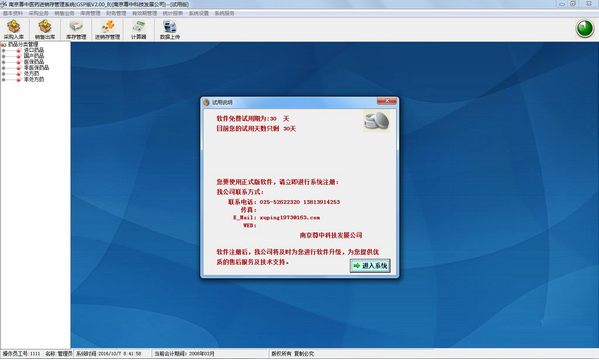Open the 系统设置 menu

click(199, 13)
